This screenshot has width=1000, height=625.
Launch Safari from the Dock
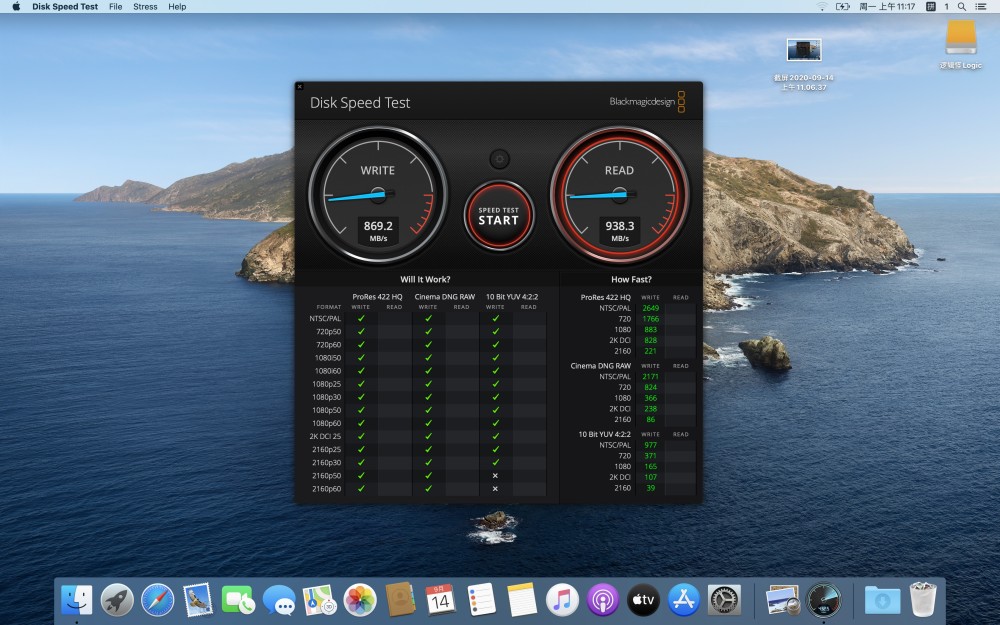coord(158,600)
